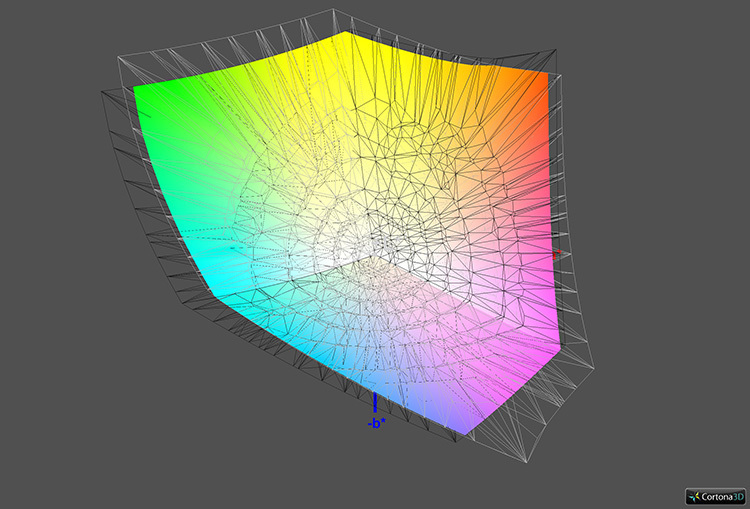Click the Cortona3D pinwheel icon

click(694, 495)
